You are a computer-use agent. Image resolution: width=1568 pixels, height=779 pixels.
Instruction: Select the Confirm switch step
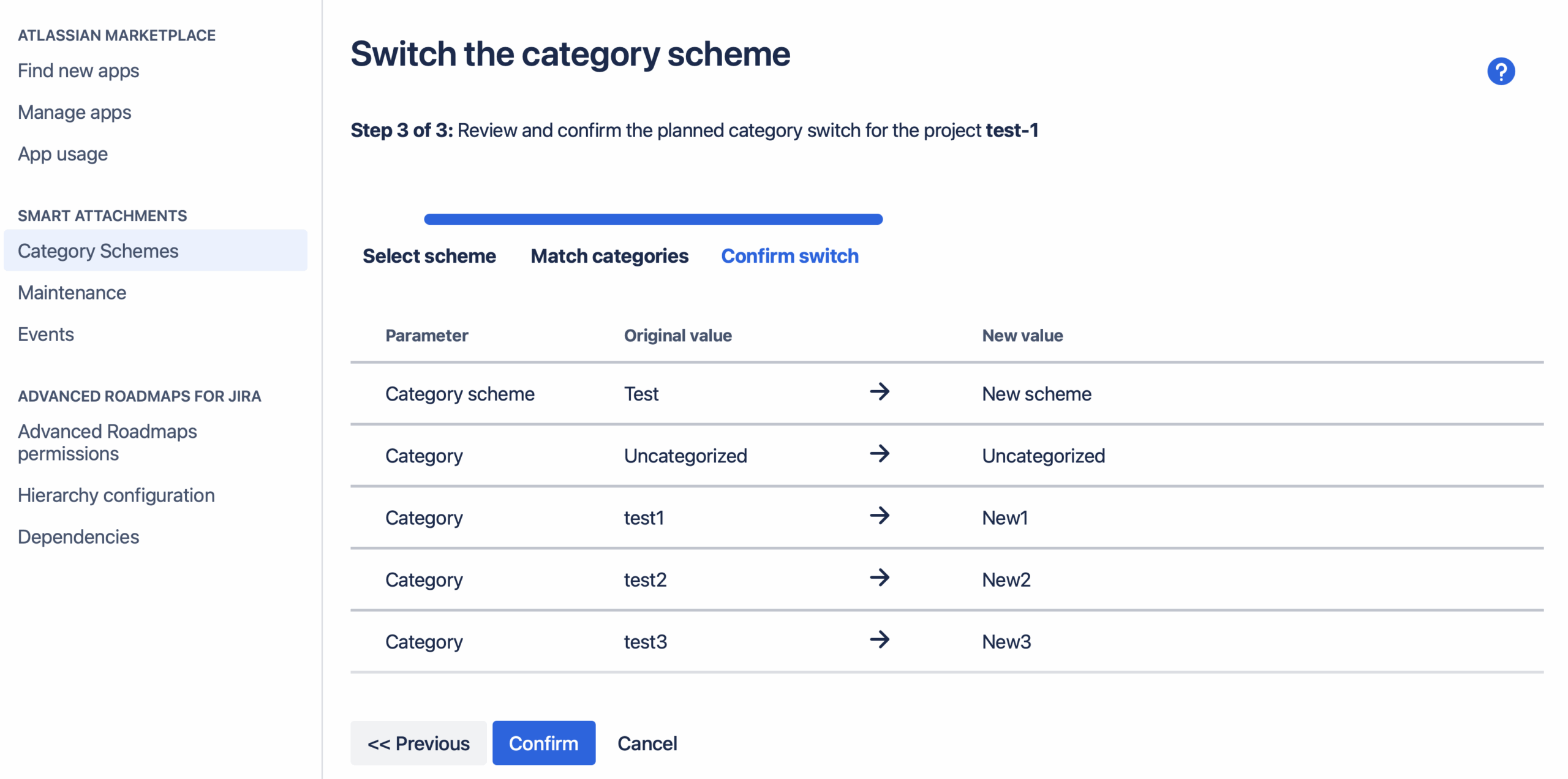790,256
